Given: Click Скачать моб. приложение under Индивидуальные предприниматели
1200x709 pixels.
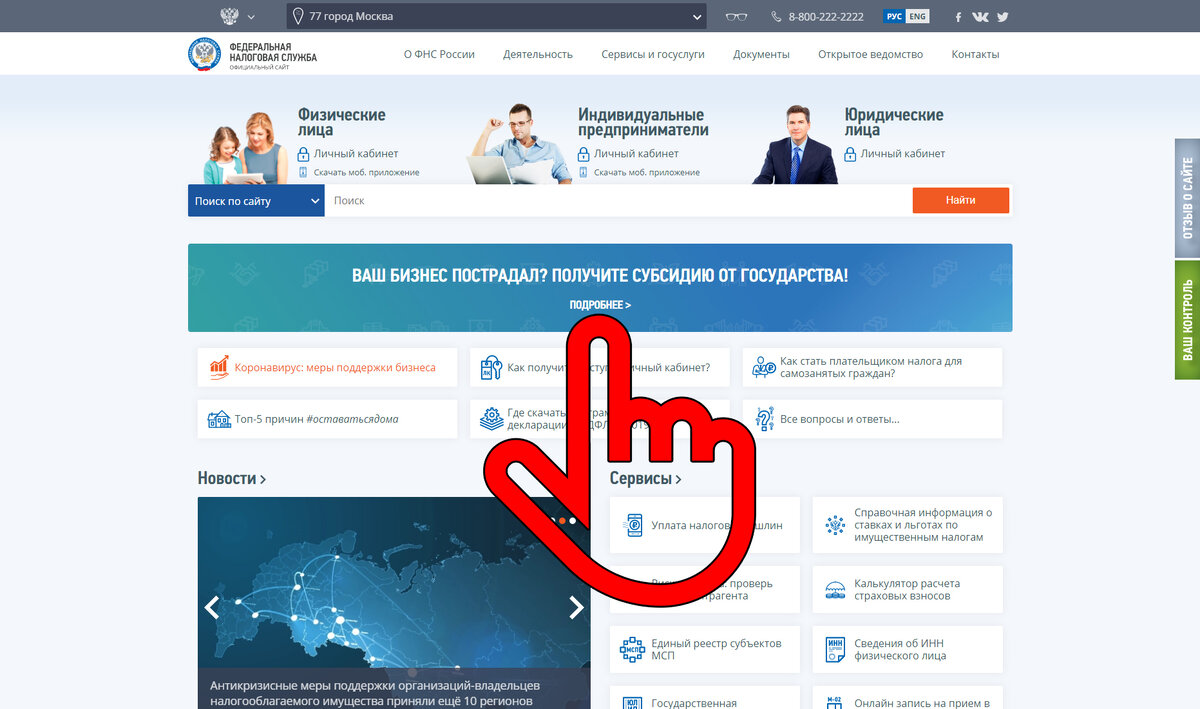Looking at the screenshot, I should coord(647,173).
